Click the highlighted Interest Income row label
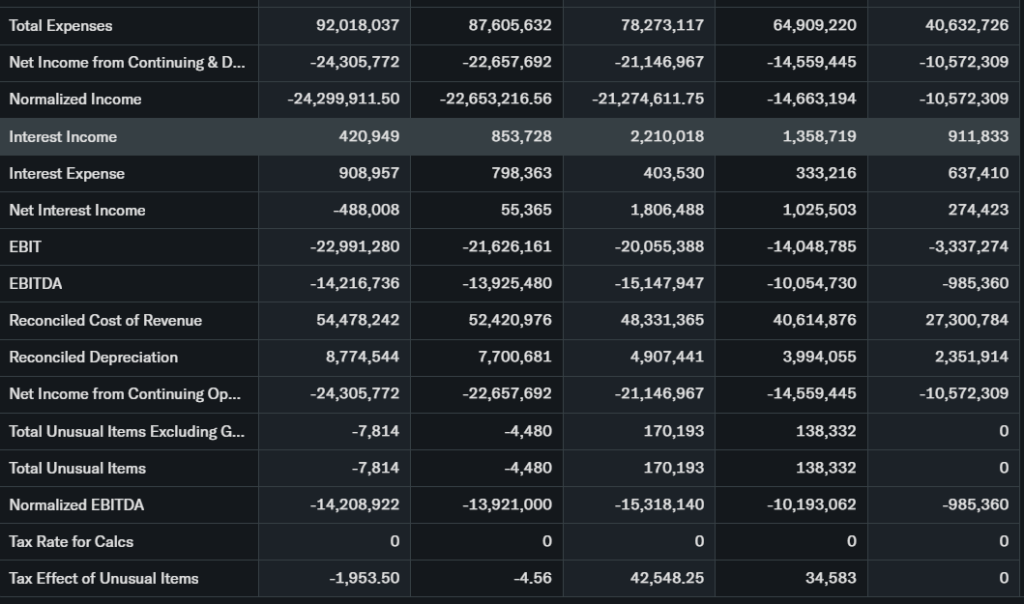This screenshot has width=1024, height=604. pos(63,137)
